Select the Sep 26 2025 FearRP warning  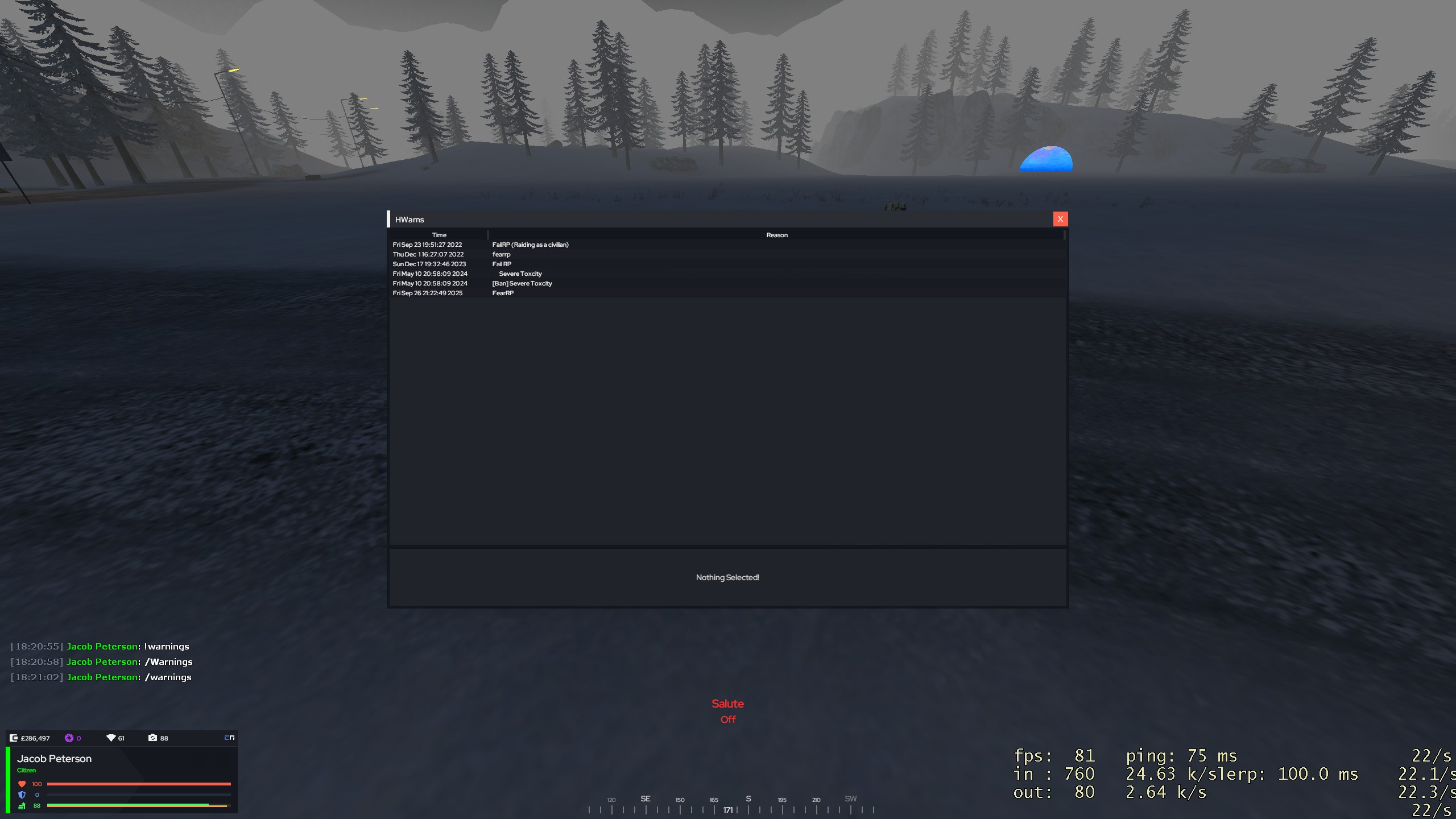tap(503, 293)
